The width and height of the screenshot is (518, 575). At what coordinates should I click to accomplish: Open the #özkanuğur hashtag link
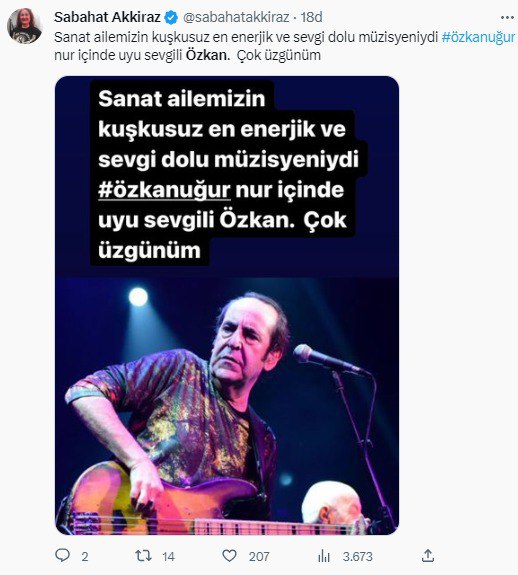478,37
